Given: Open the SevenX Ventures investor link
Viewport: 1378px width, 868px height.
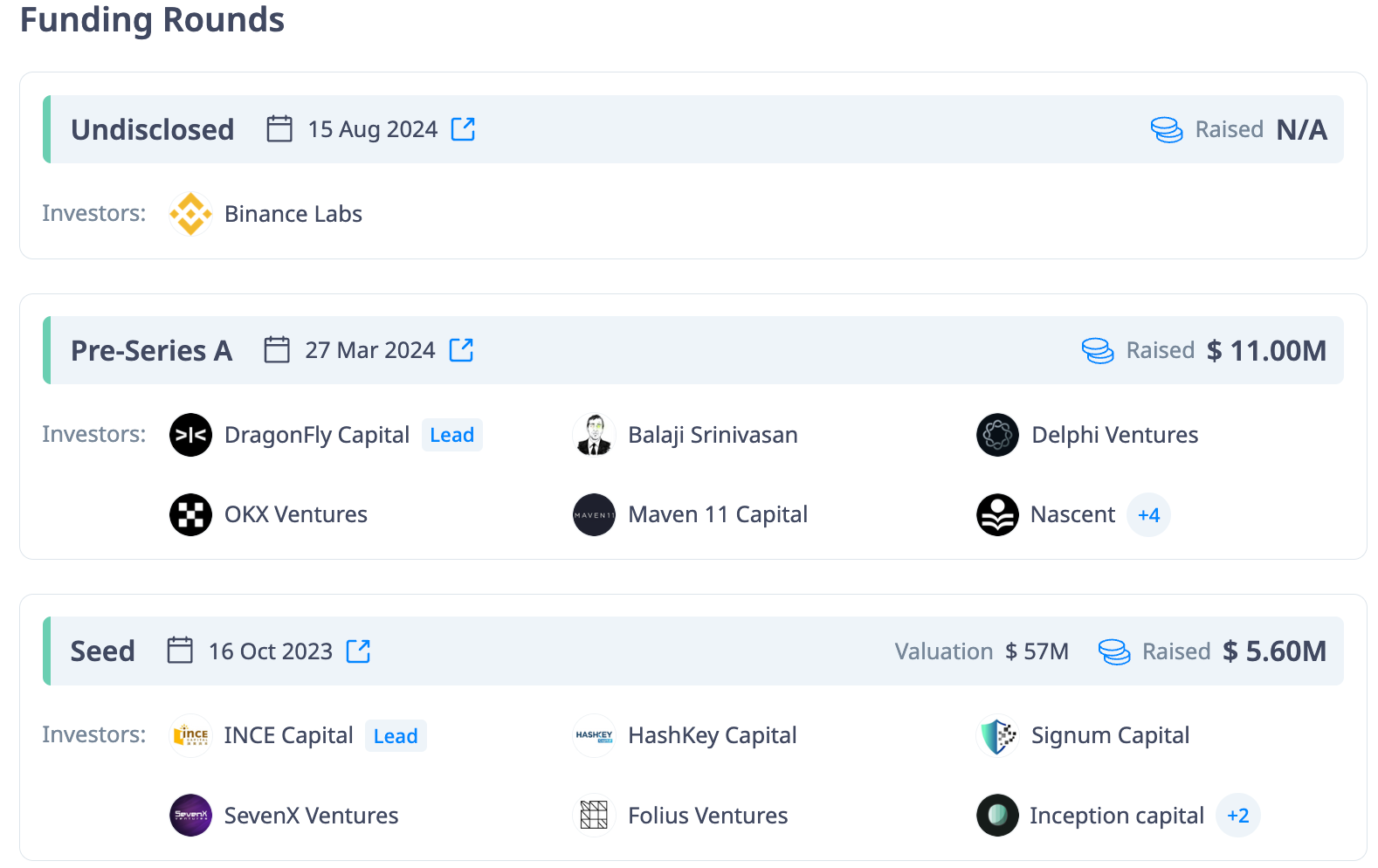Looking at the screenshot, I should tap(311, 816).
